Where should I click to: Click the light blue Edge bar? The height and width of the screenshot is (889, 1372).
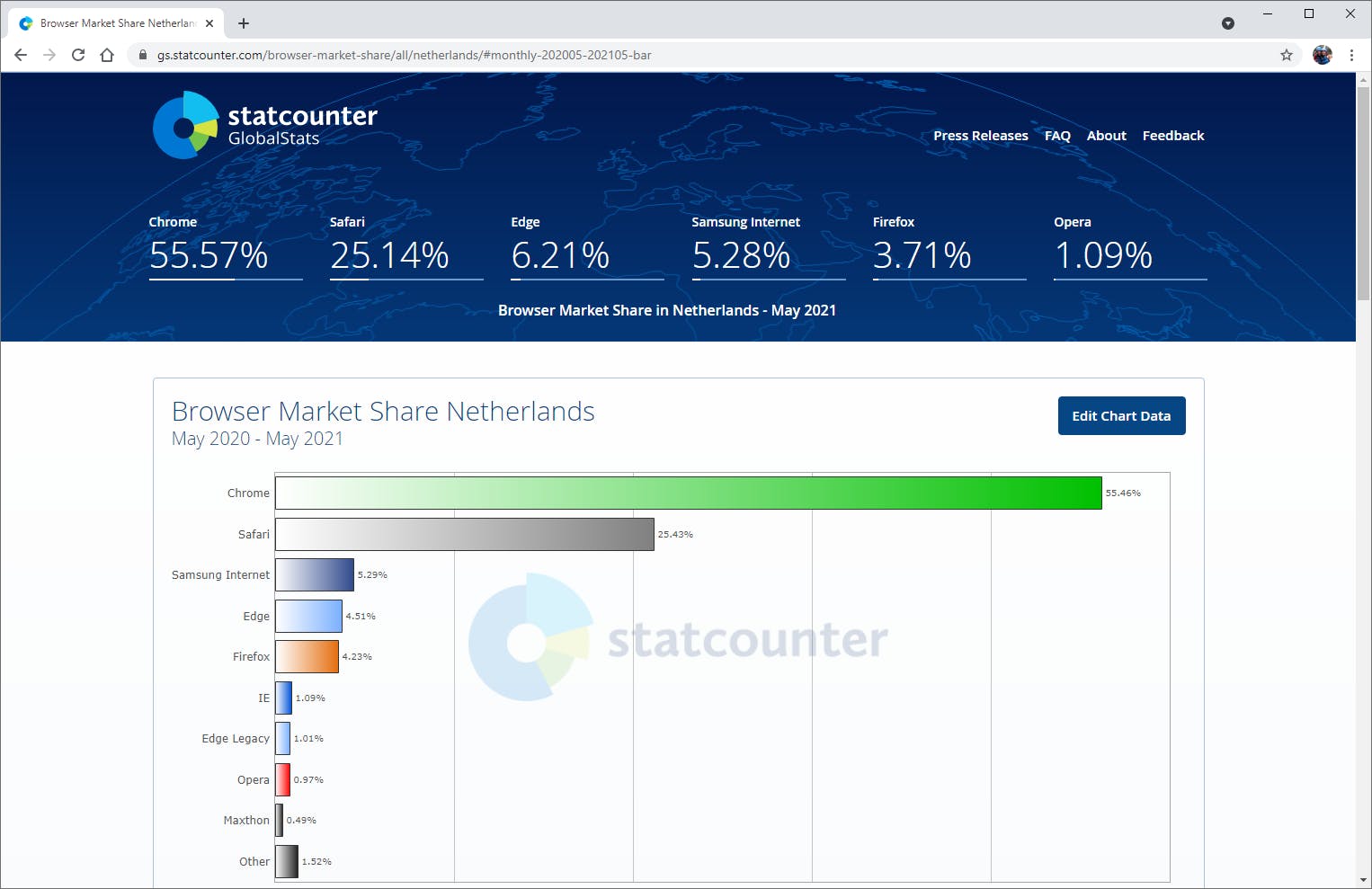point(308,616)
